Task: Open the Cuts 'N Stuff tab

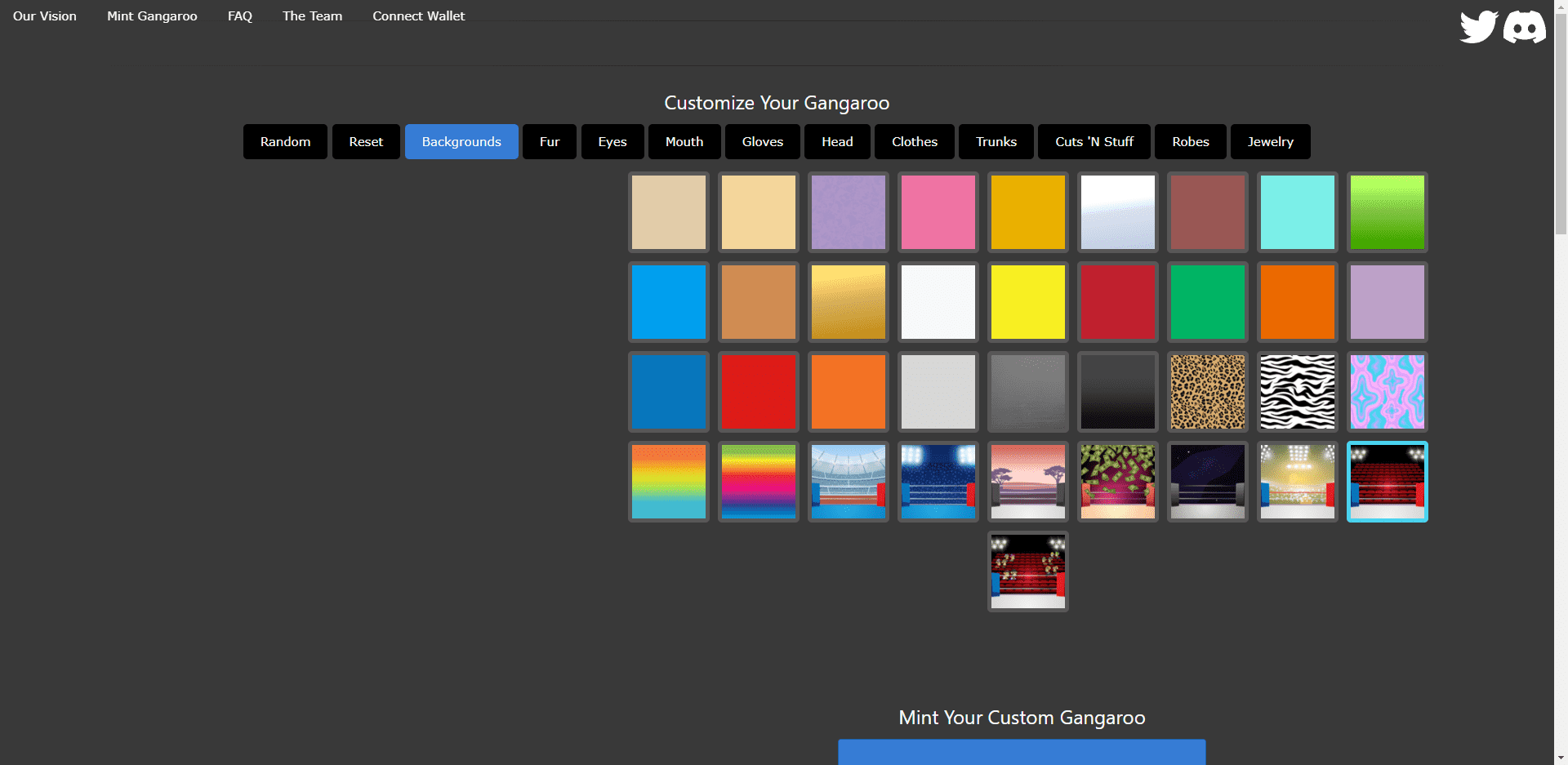Action: 1094,142
